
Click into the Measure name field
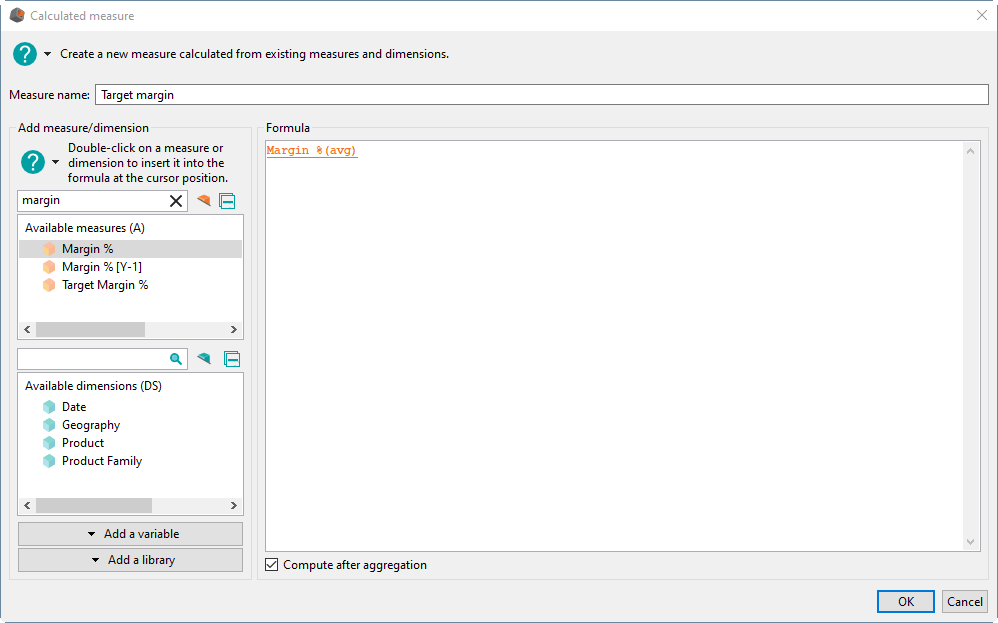coord(542,95)
